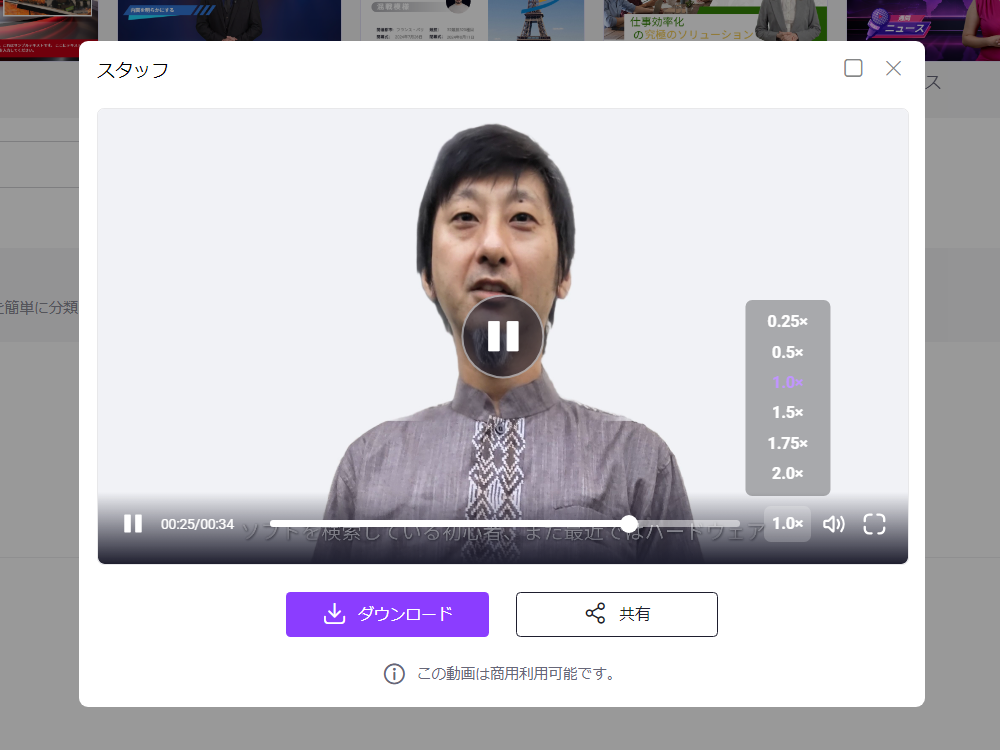
Task: Select 0.25× playback speed
Action: click(787, 321)
